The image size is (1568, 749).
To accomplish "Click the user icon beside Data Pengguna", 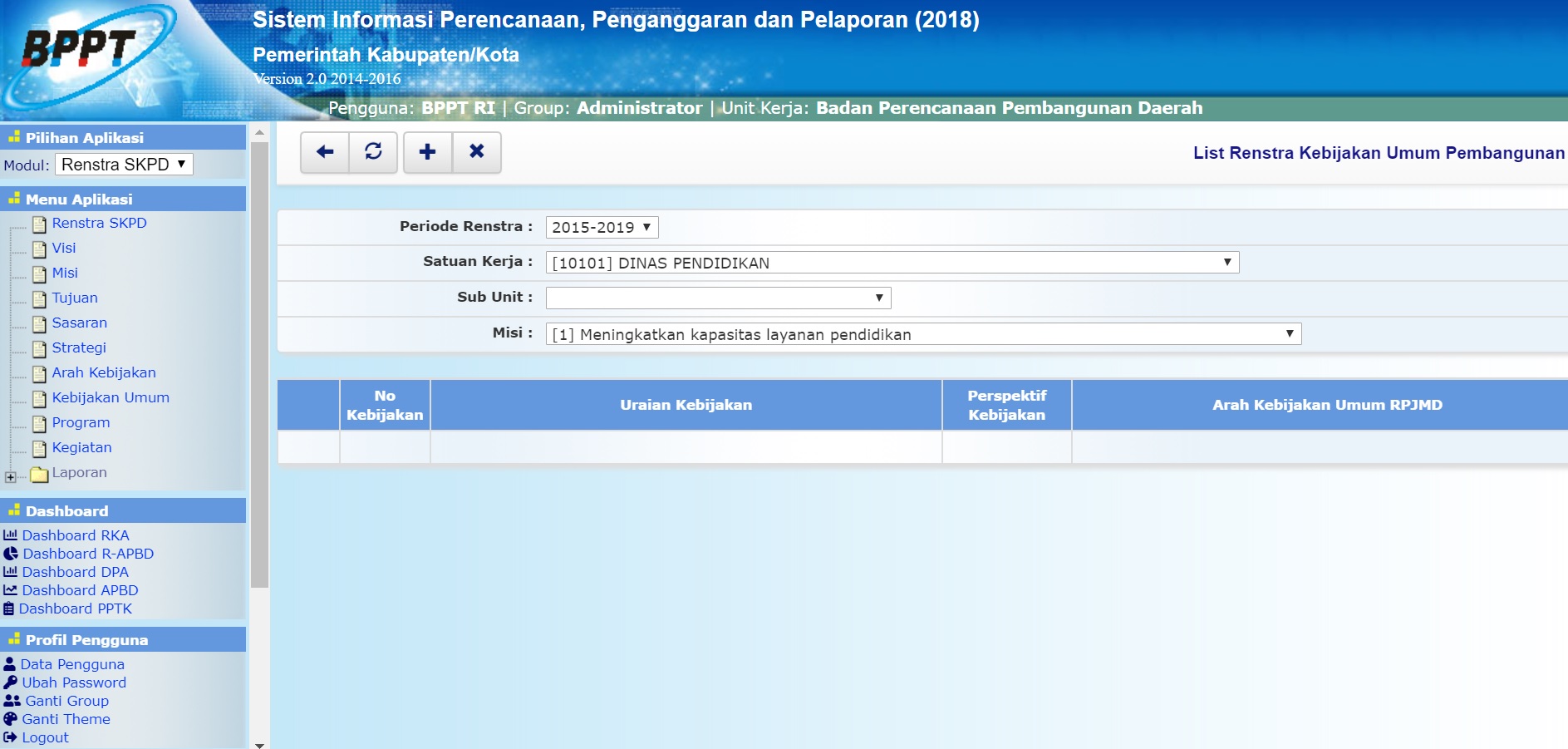I will [x=8, y=664].
